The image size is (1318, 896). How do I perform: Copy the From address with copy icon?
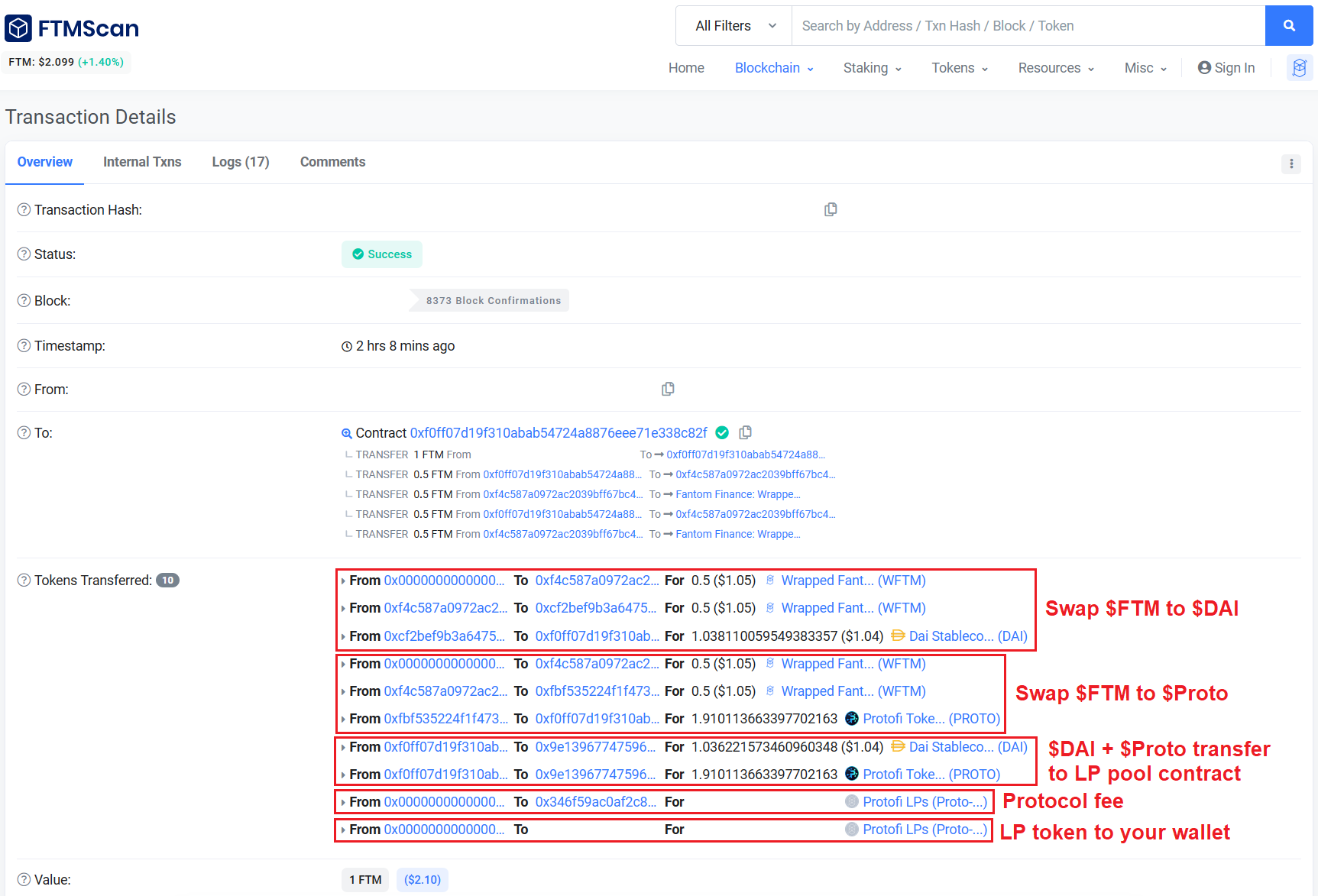point(668,389)
